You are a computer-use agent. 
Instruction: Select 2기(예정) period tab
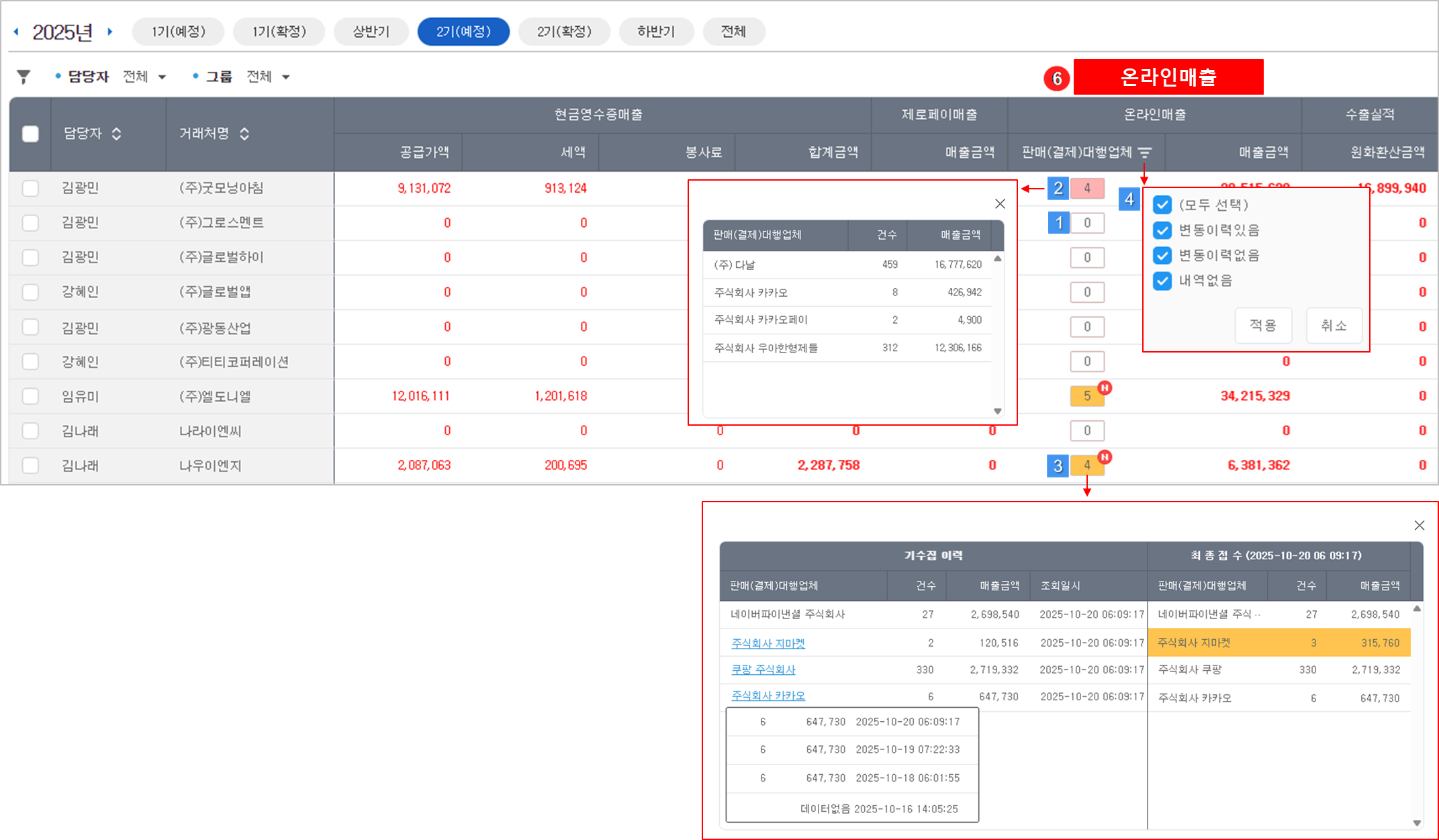463,32
